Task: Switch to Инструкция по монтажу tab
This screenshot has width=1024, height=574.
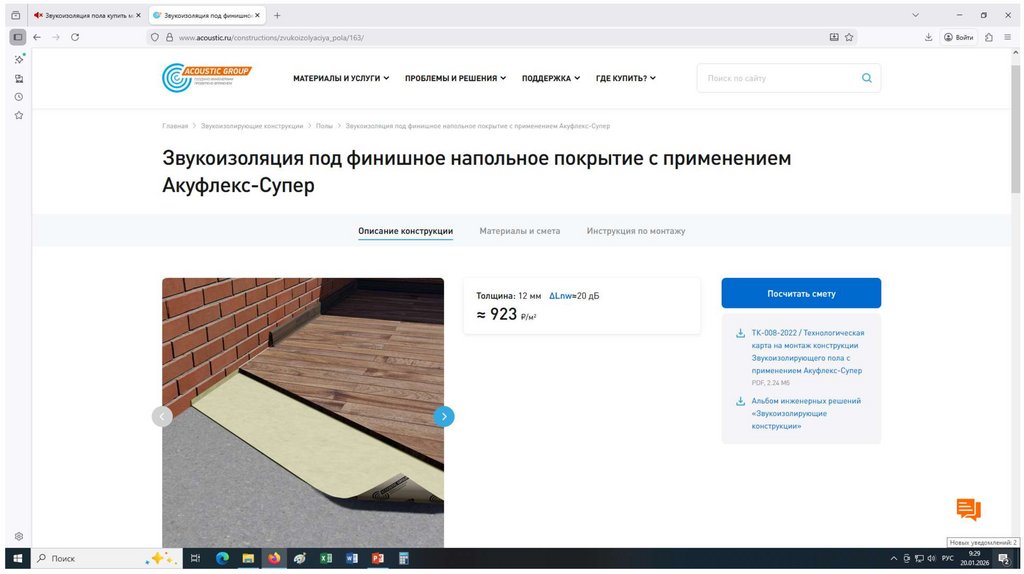Action: click(x=635, y=231)
